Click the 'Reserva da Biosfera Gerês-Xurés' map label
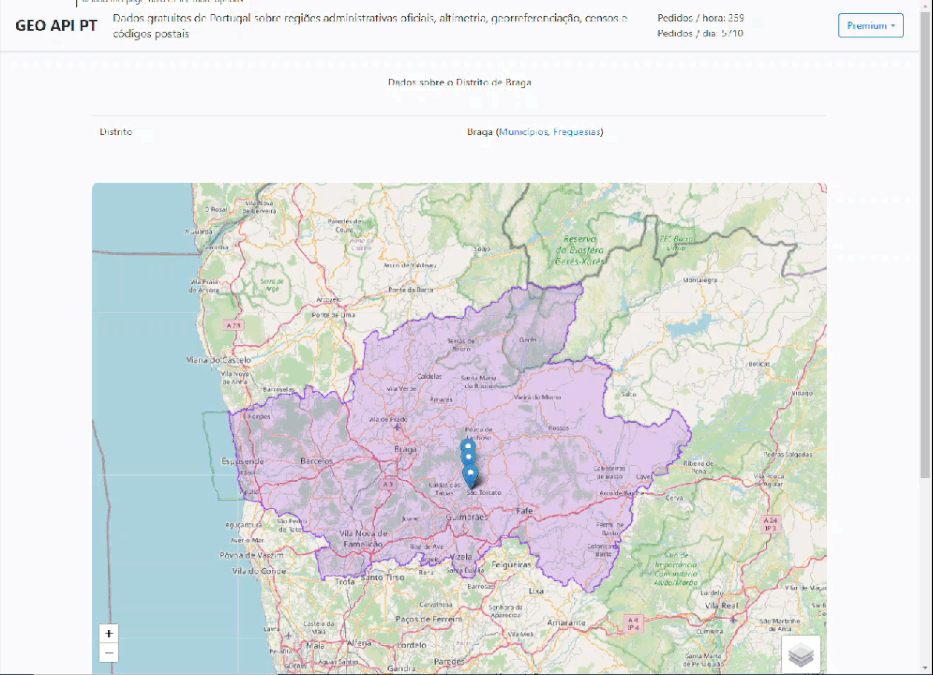Viewport: 933px width, 675px height. 580,250
